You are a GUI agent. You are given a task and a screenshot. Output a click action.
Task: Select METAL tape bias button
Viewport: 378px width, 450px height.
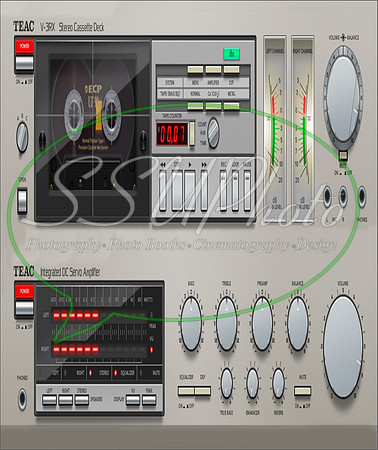[x=231, y=106]
